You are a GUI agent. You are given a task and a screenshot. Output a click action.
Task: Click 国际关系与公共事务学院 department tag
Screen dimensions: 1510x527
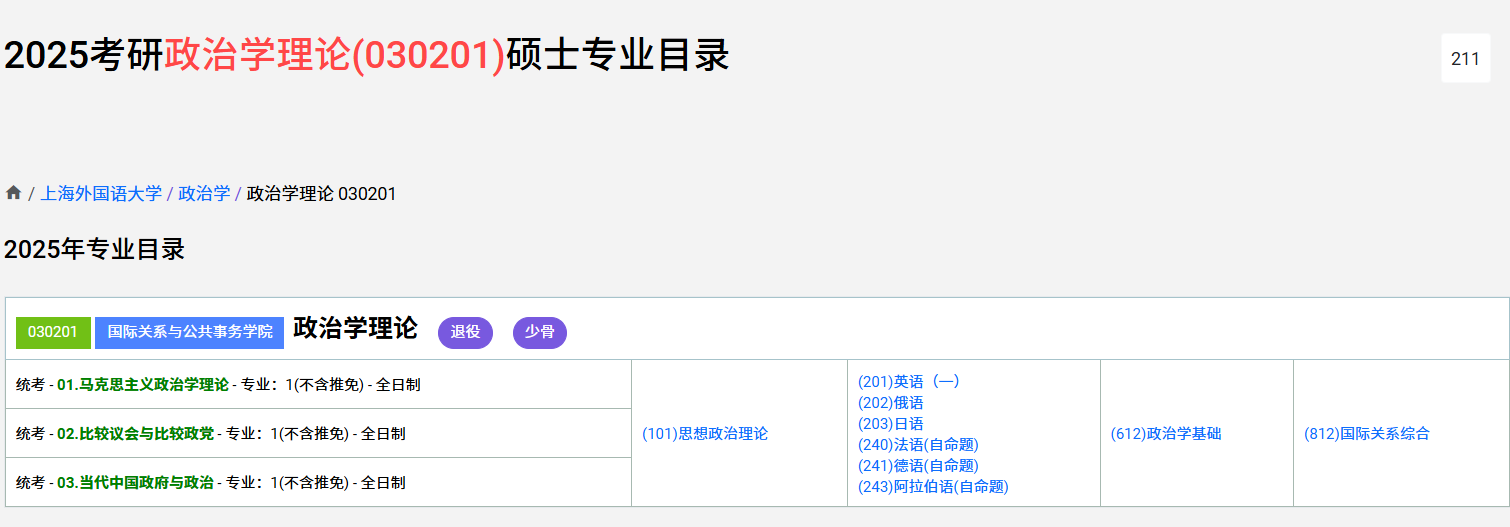coord(190,332)
